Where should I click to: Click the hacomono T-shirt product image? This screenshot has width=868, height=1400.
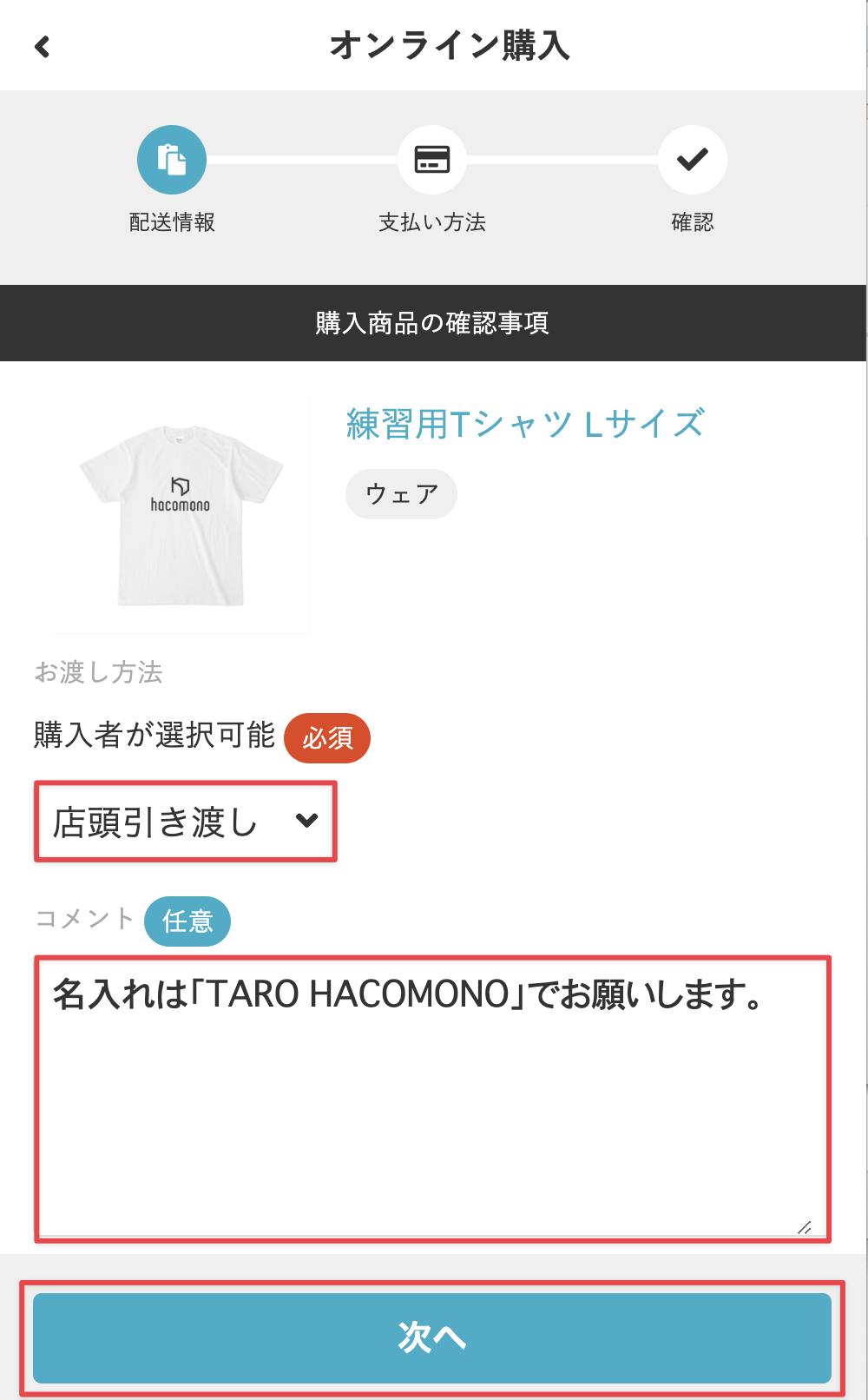point(181,515)
